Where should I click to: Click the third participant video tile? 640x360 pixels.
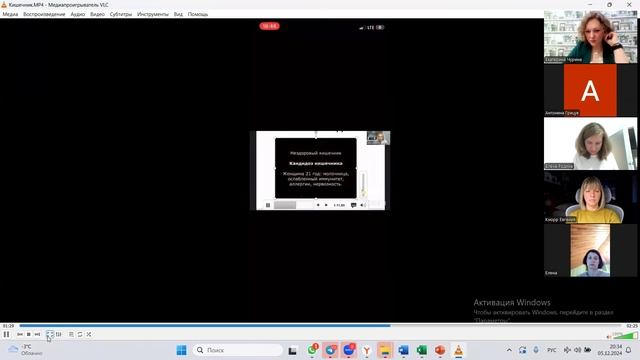pyautogui.click(x=591, y=144)
